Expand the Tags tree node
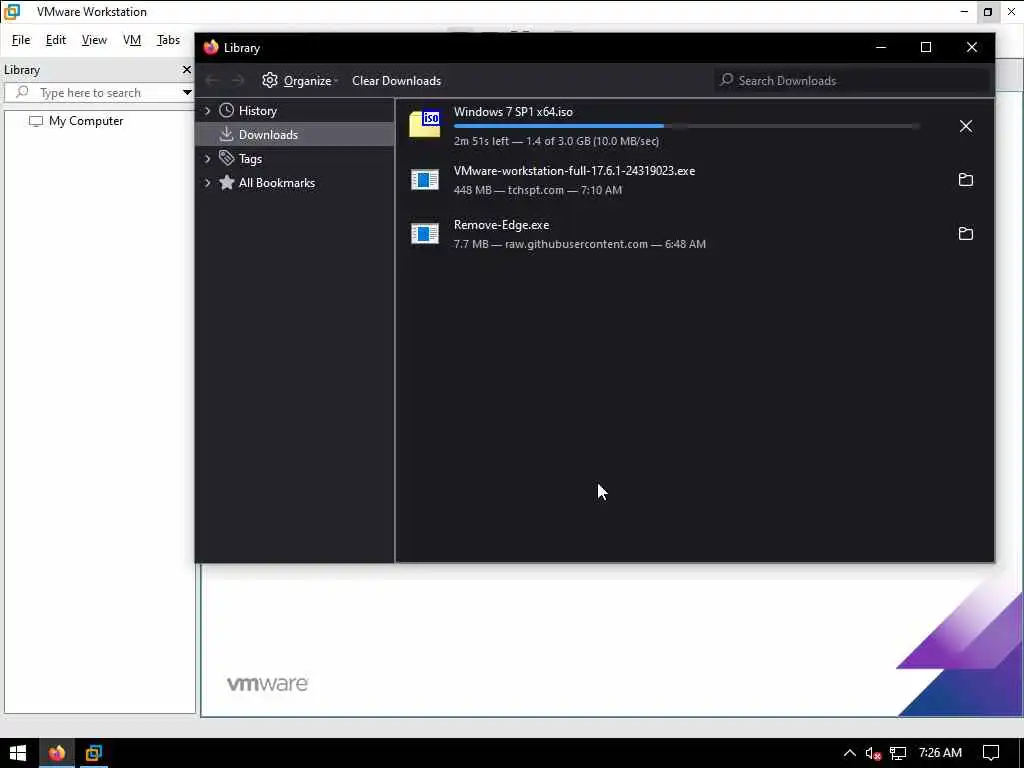Image resolution: width=1024 pixels, height=768 pixels. [207, 159]
